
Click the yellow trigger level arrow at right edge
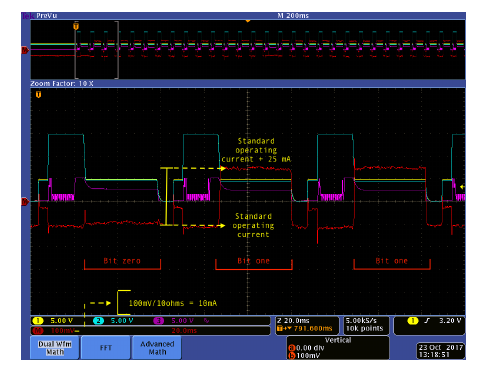(462, 187)
